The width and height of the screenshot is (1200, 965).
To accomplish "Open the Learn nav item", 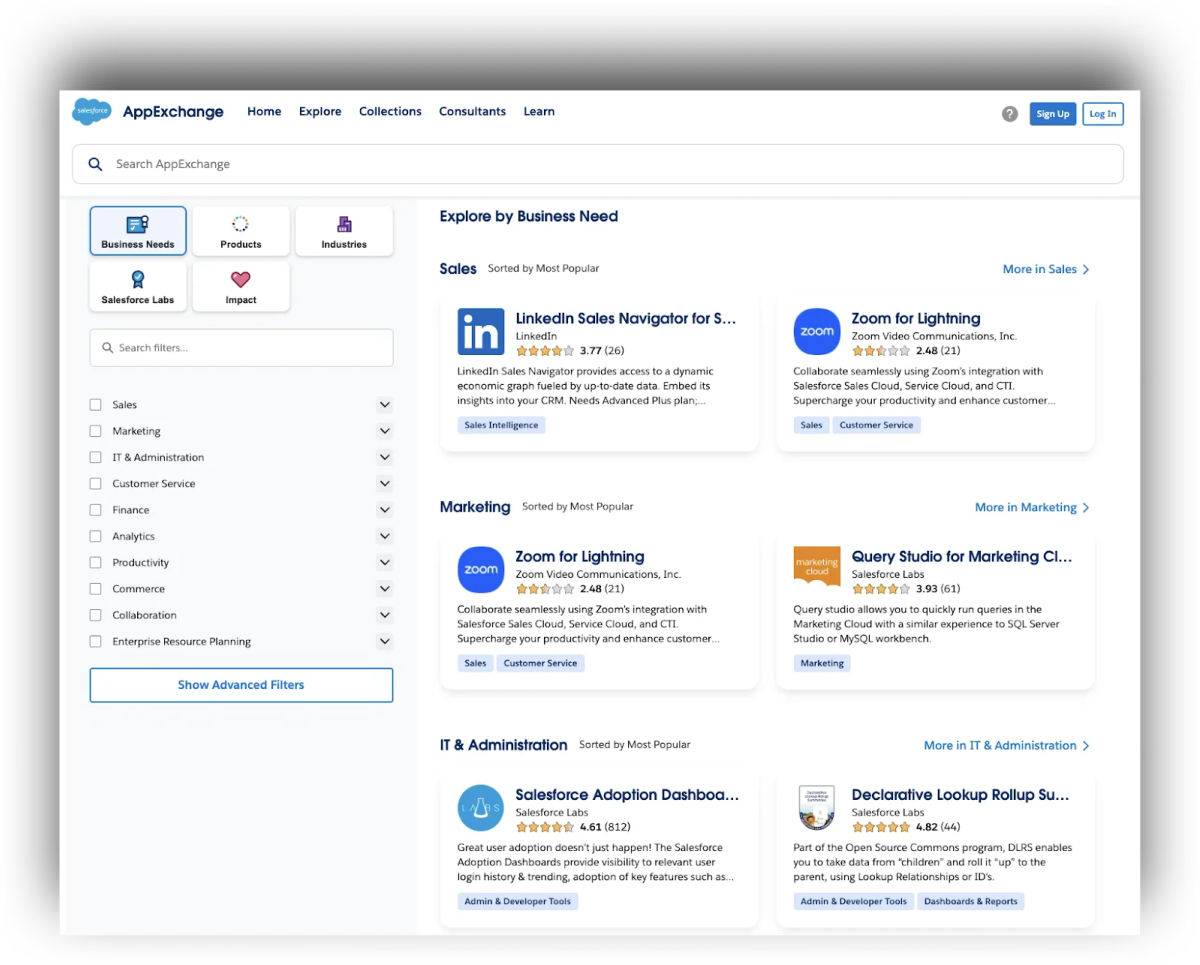I will 539,112.
